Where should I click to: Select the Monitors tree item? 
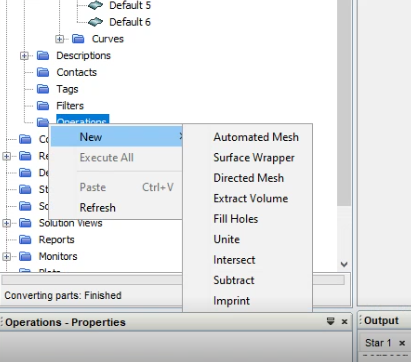[58, 256]
